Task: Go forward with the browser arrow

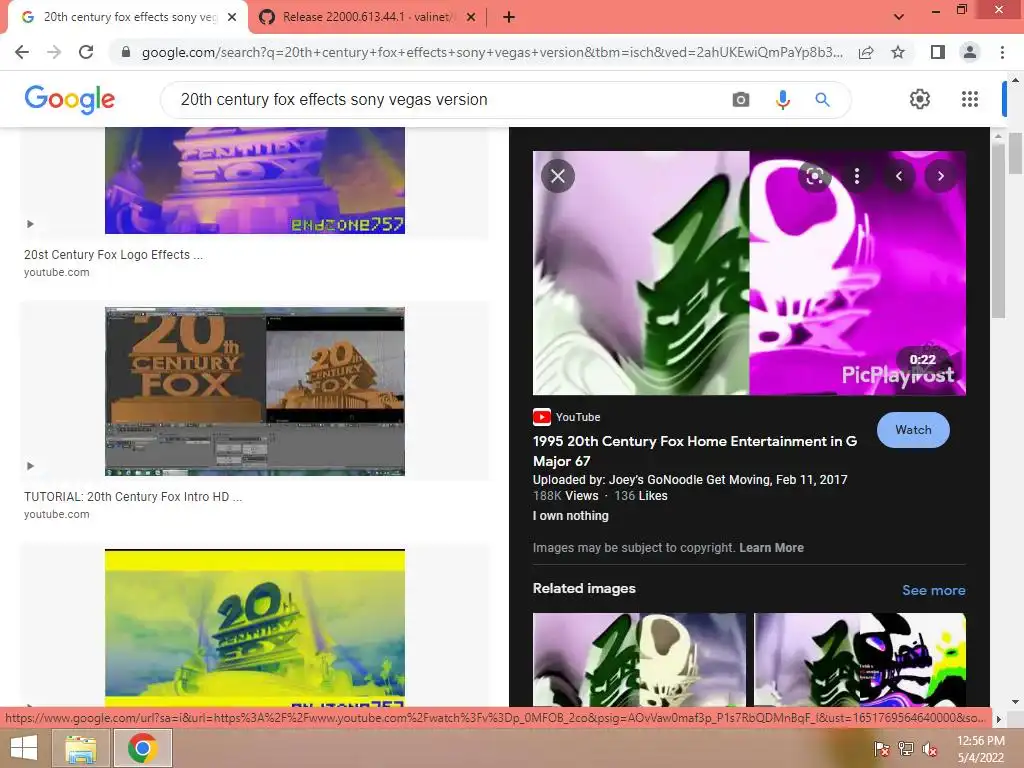Action: point(54,52)
